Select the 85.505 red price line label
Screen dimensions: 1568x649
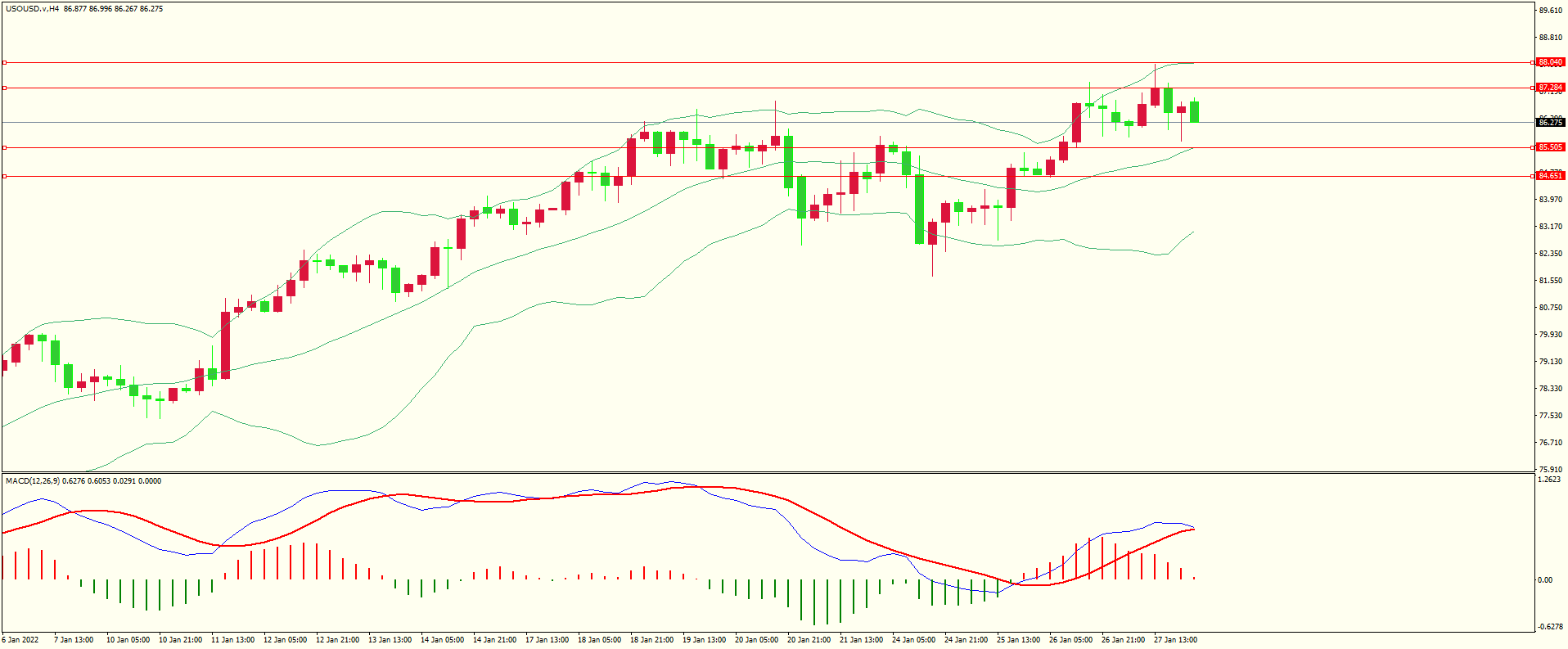tap(1550, 147)
